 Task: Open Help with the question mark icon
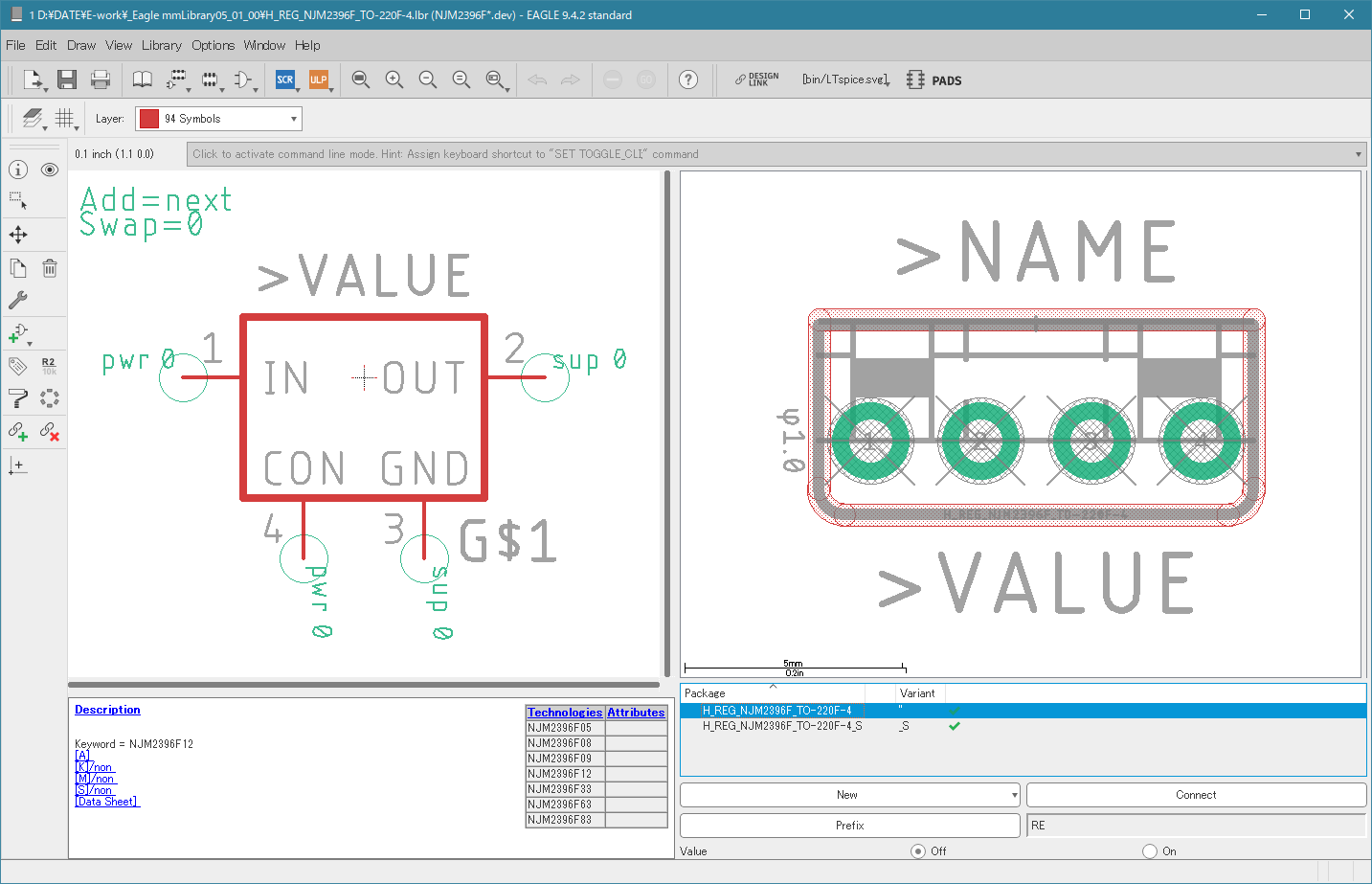point(688,79)
